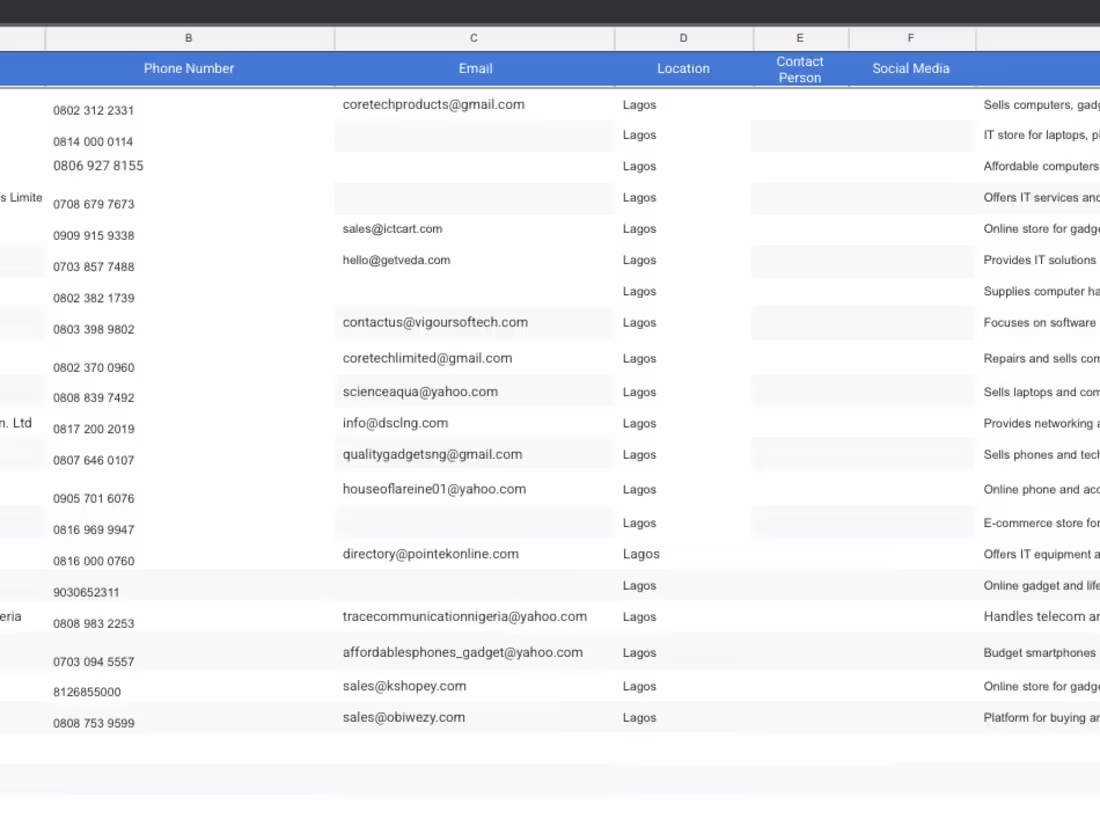
Task: Select description 'Focuses on software'
Action: pyautogui.click(x=1040, y=323)
